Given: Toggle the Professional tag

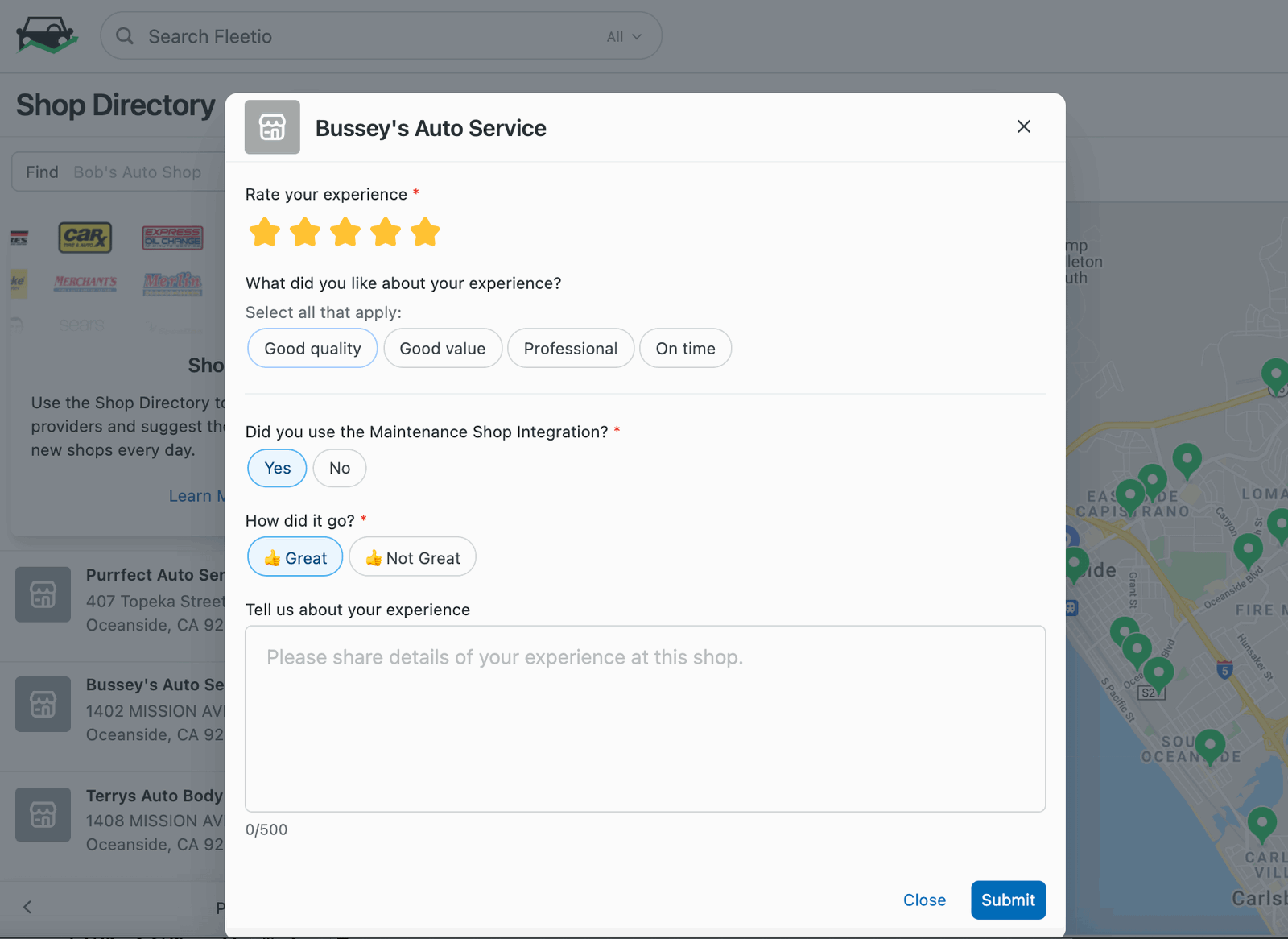Looking at the screenshot, I should [571, 349].
